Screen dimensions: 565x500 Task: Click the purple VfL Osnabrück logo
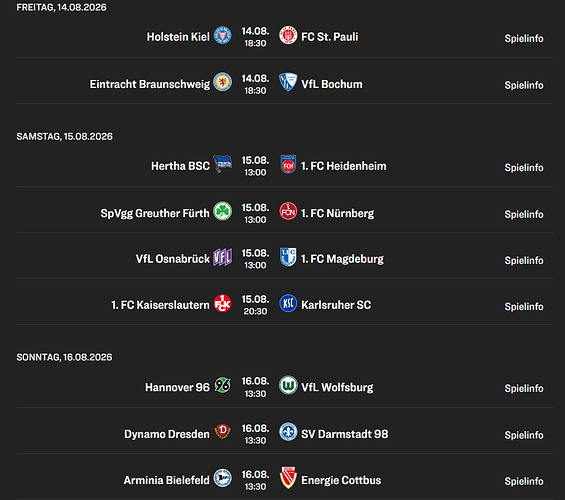point(222,257)
